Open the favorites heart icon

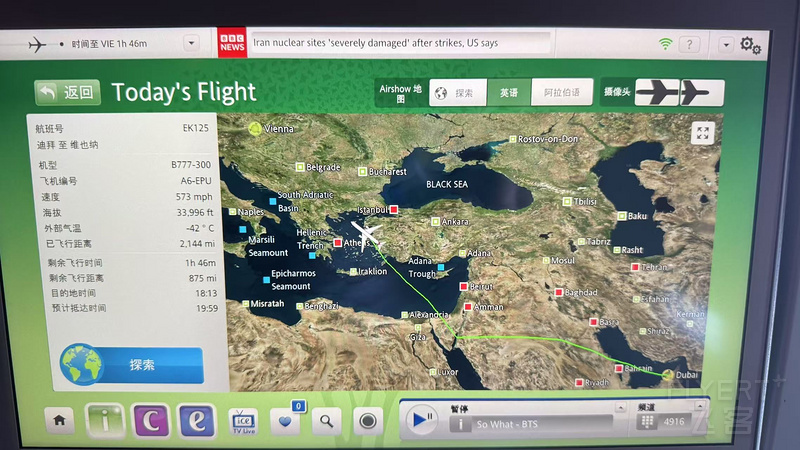[x=285, y=421]
